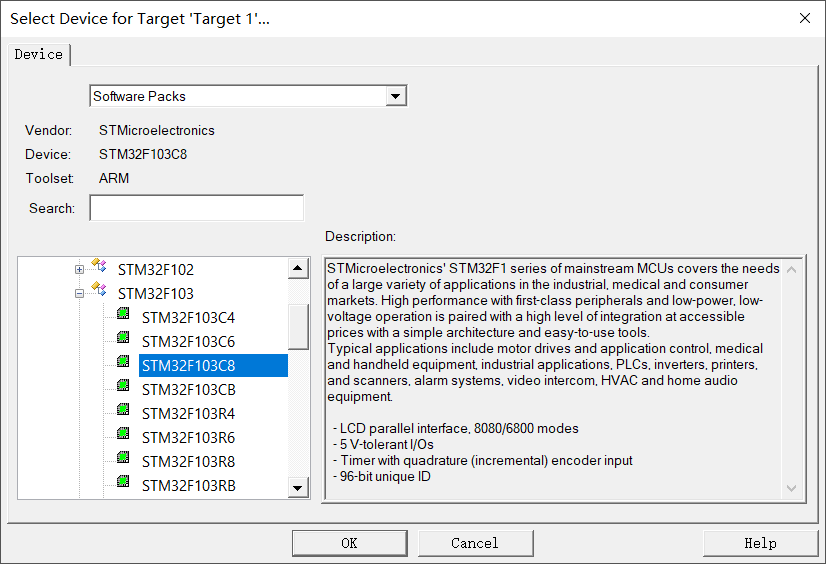Click the 'LCD parallel interface' description line
This screenshot has height=564, width=826.
(x=456, y=429)
